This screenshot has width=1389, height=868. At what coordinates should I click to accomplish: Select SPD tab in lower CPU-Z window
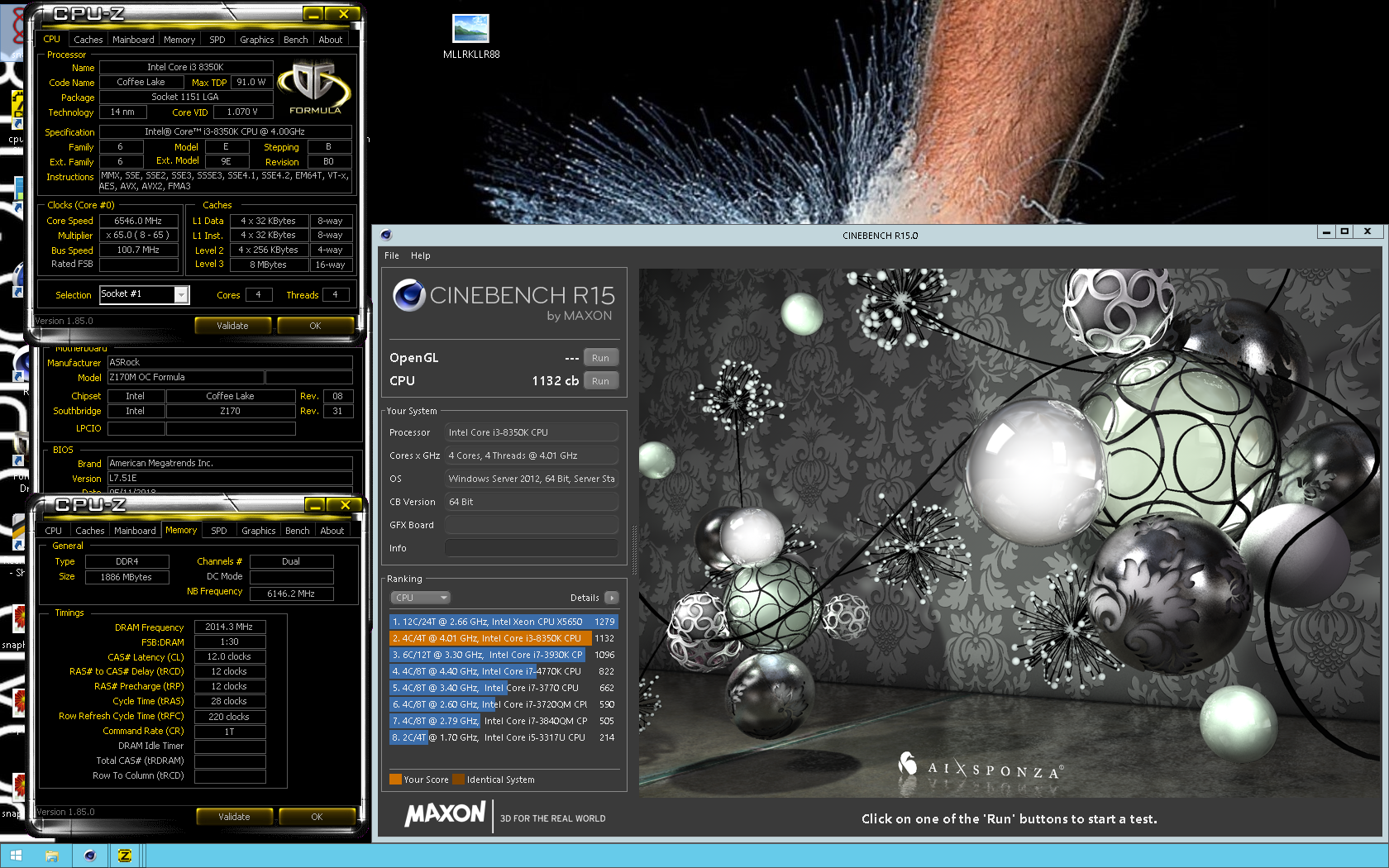pos(219,531)
